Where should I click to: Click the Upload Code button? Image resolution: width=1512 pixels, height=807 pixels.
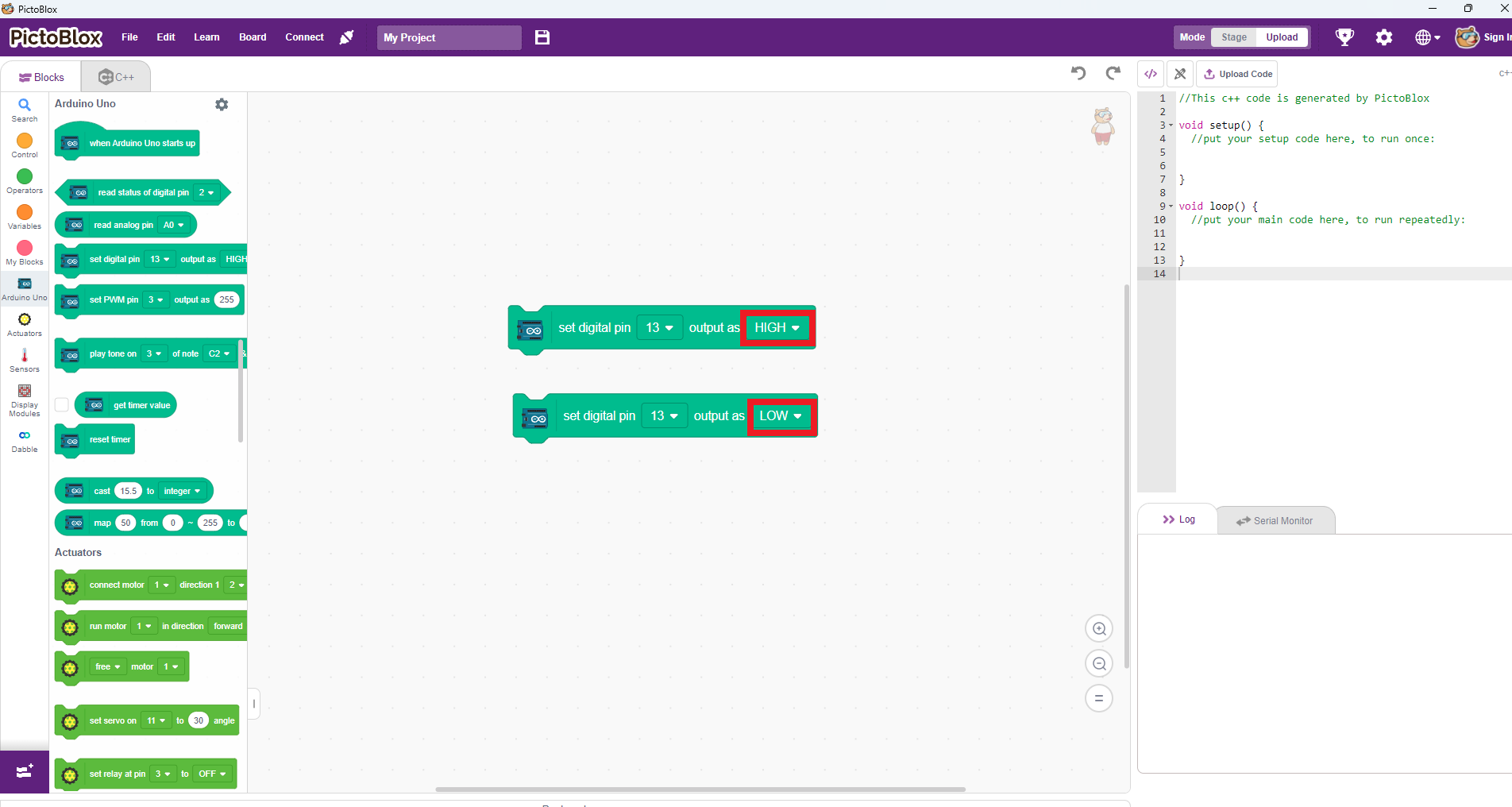coord(1236,73)
